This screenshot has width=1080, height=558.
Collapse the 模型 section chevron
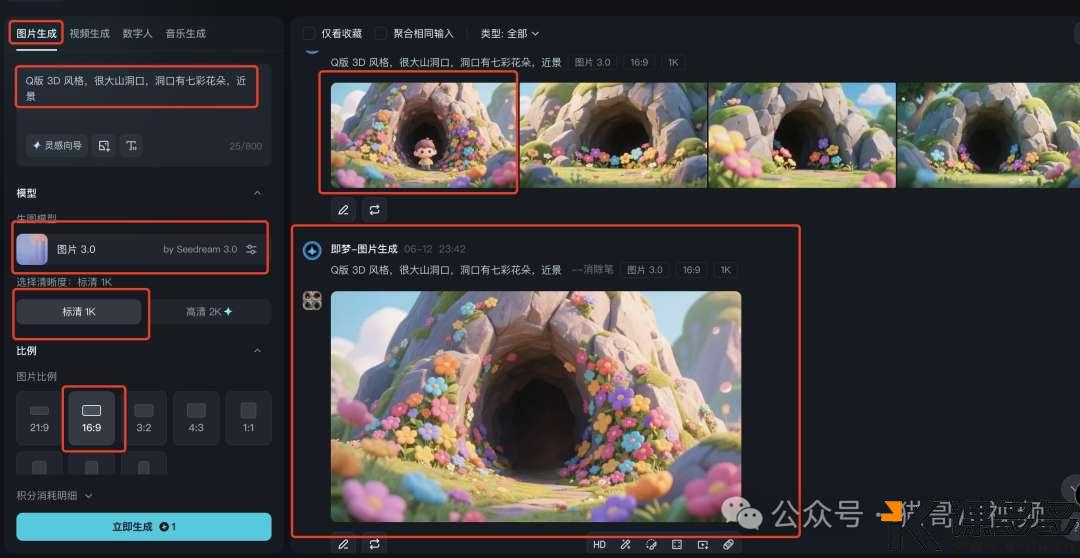point(257,193)
